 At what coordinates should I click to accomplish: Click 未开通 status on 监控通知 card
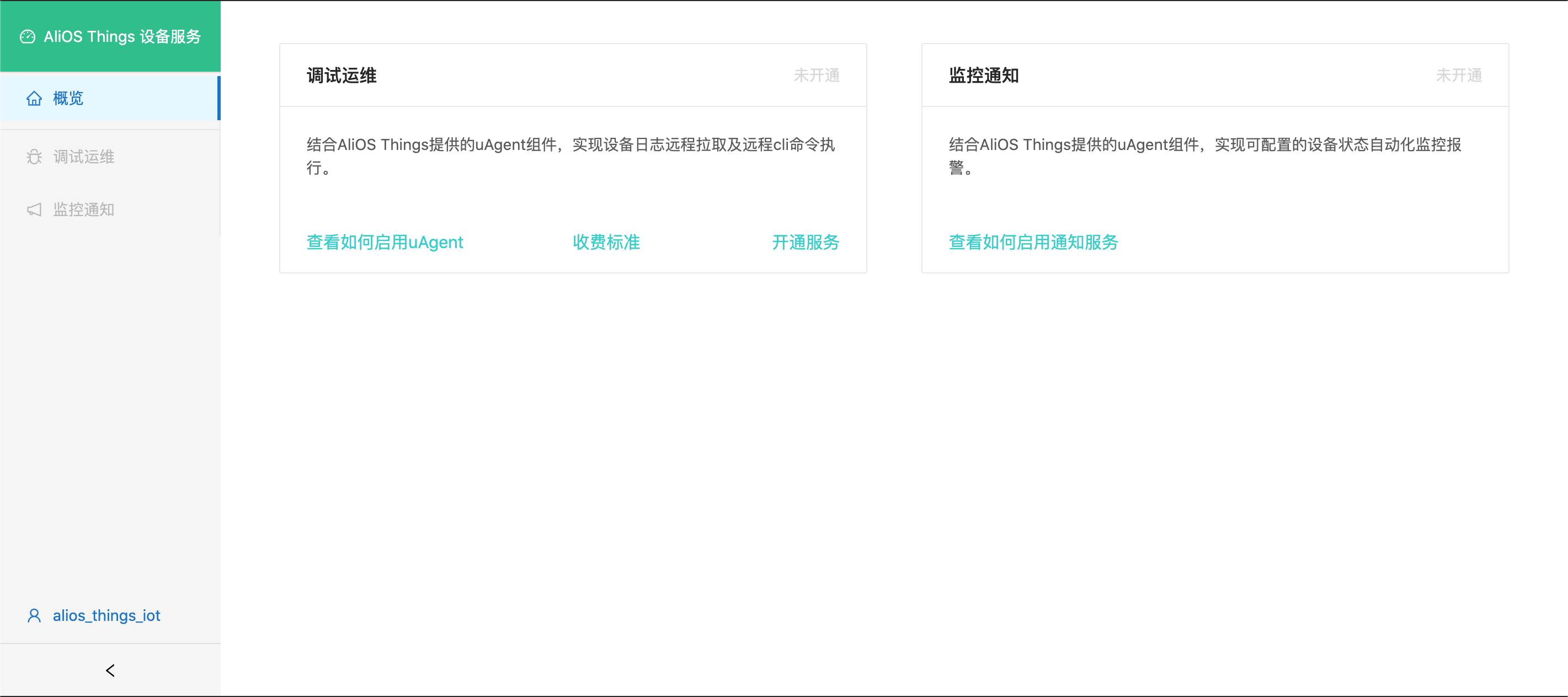point(1458,76)
